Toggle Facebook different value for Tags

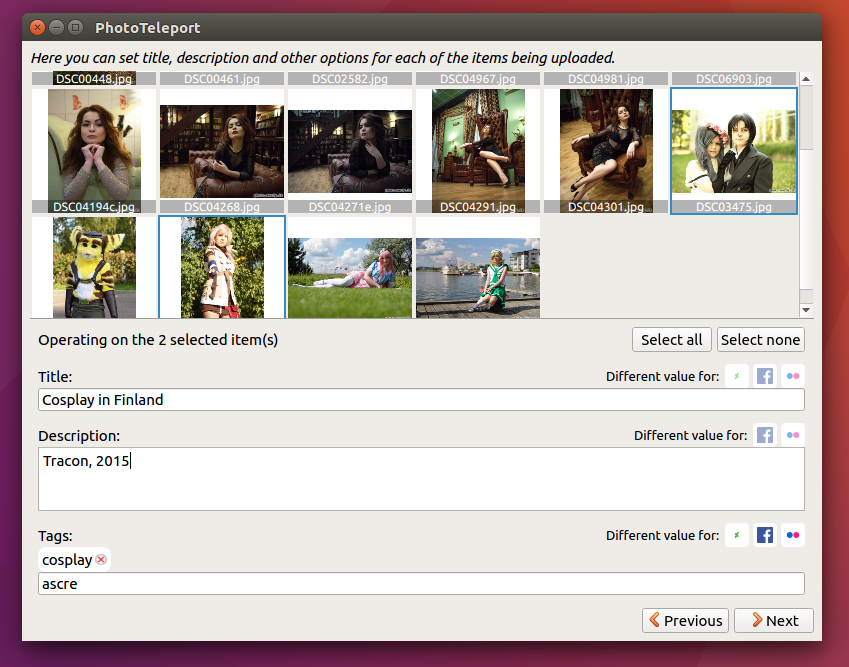click(765, 535)
